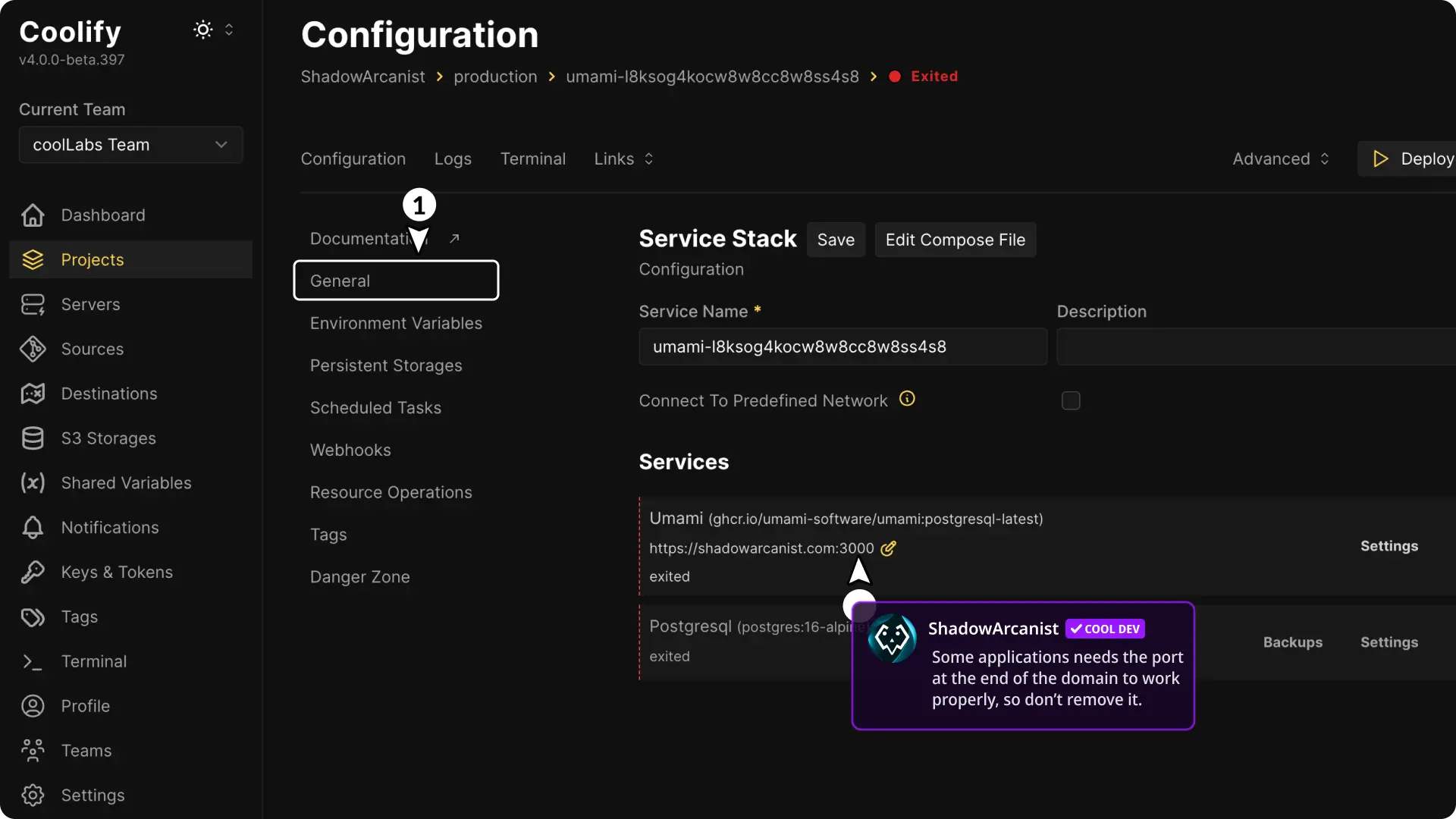This screenshot has width=1456, height=819.
Task: Open Settings for the Umami service
Action: (1389, 545)
